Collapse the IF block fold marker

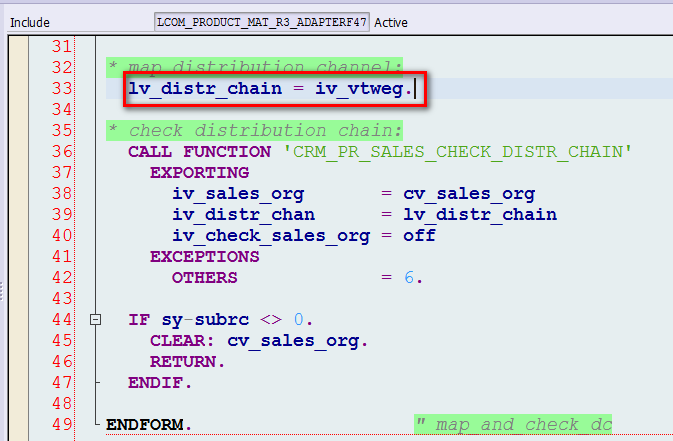95,319
